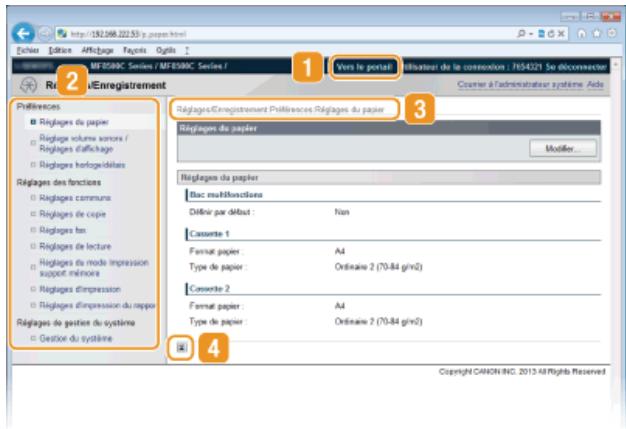This screenshot has height=429, width=626.
Task: Select Réglages du papier in sidebar
Action: pyautogui.click(x=74, y=122)
